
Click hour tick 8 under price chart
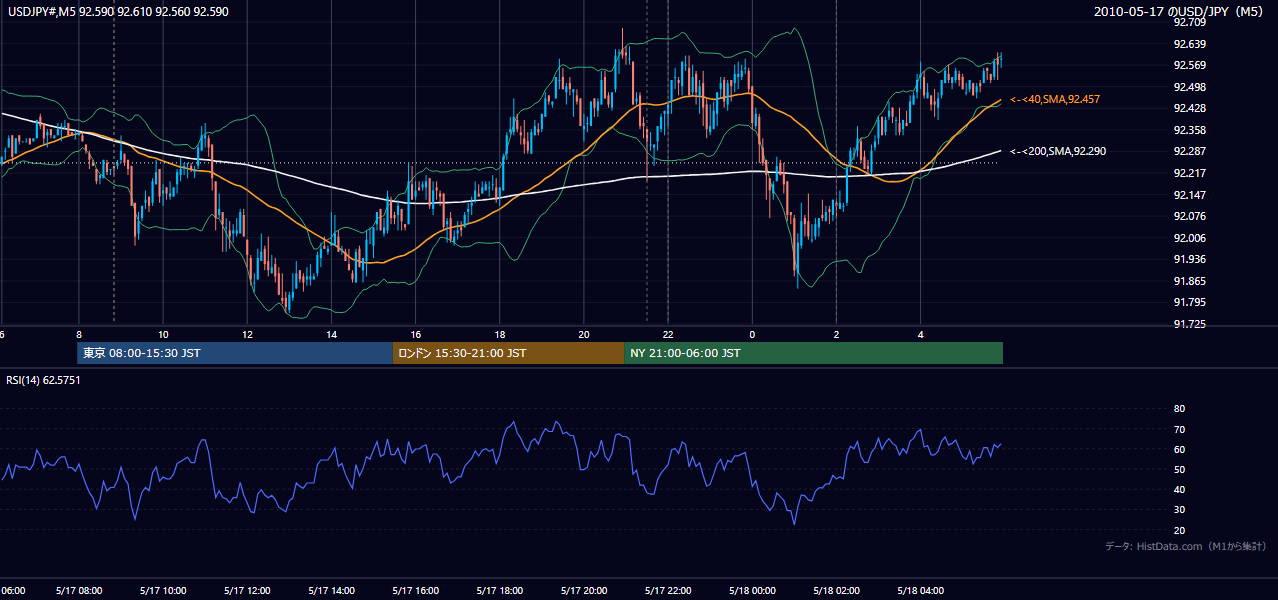click(78, 334)
